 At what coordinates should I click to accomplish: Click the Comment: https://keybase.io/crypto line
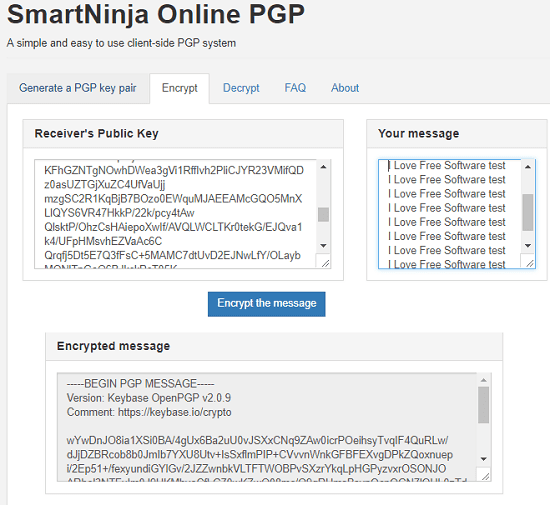tap(149, 412)
